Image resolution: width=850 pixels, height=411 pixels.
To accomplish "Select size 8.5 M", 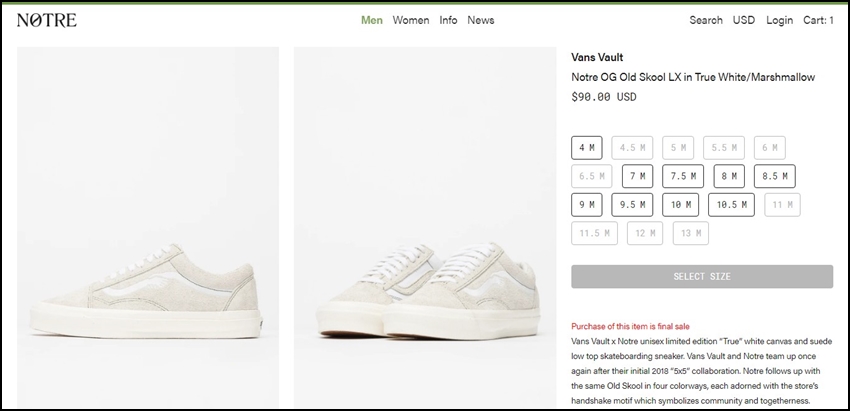I will click(x=775, y=176).
